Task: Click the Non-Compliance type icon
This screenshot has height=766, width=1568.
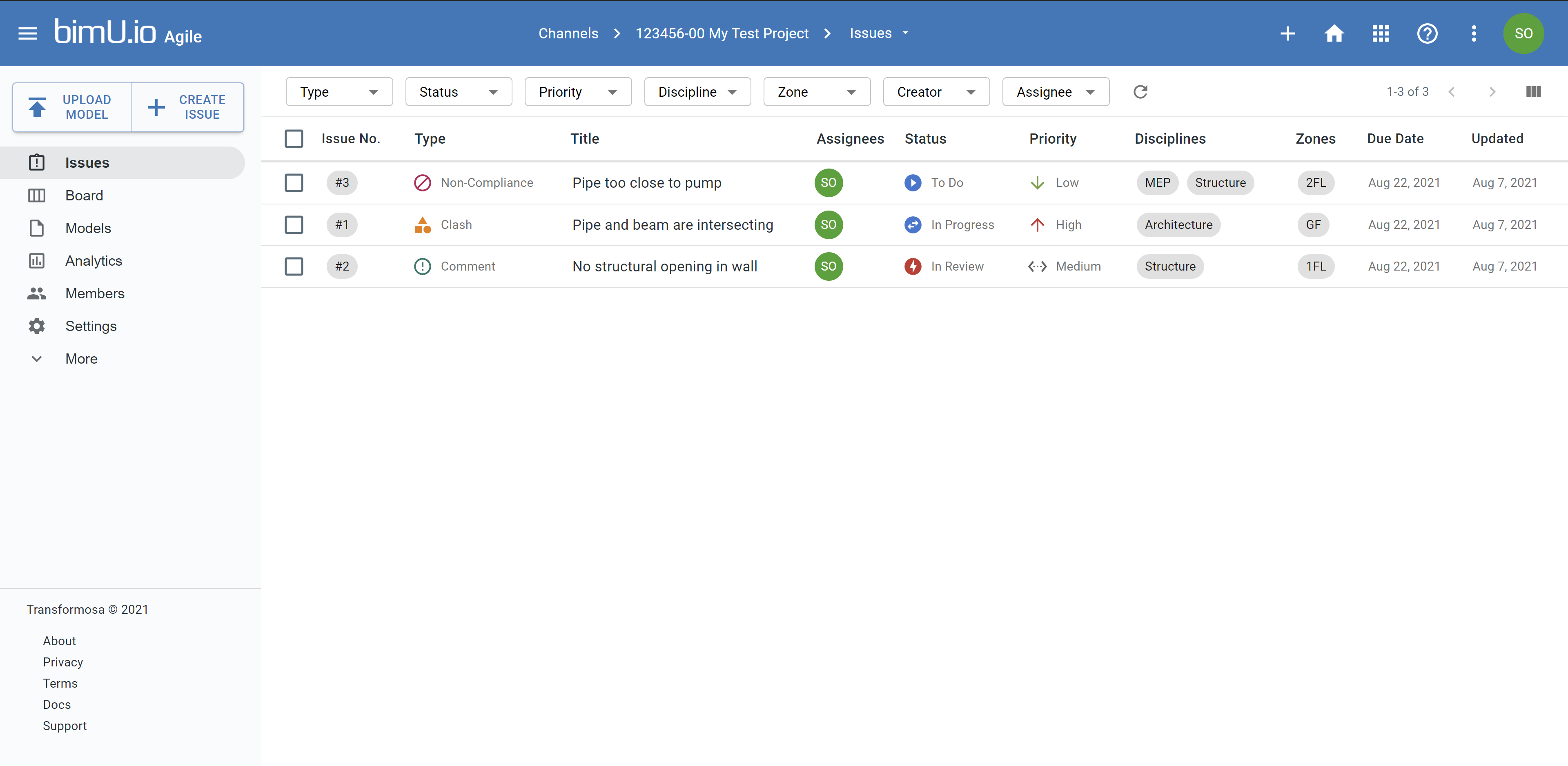Action: (x=423, y=182)
